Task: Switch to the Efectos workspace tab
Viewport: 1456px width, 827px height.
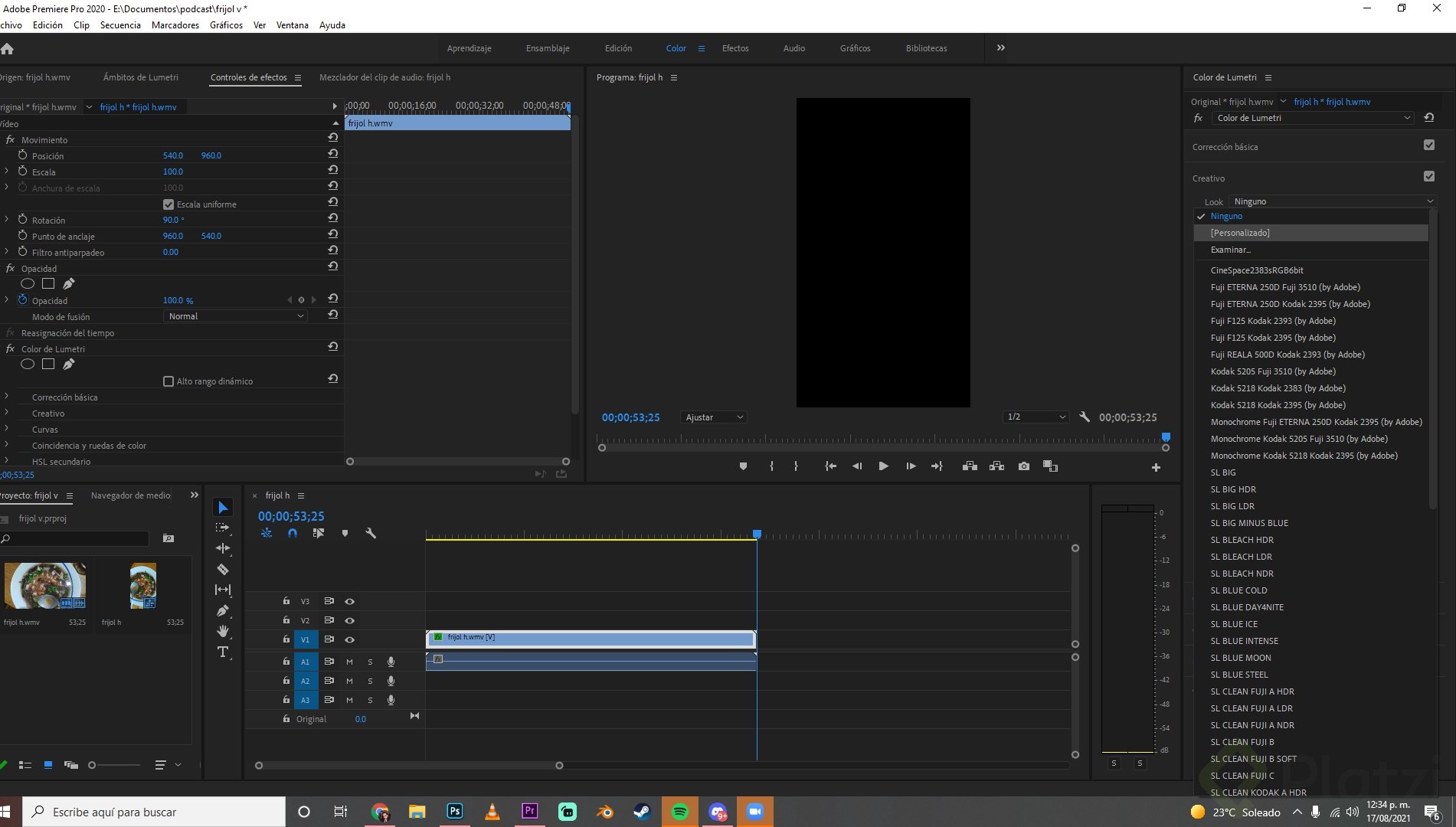Action: pyautogui.click(x=735, y=48)
